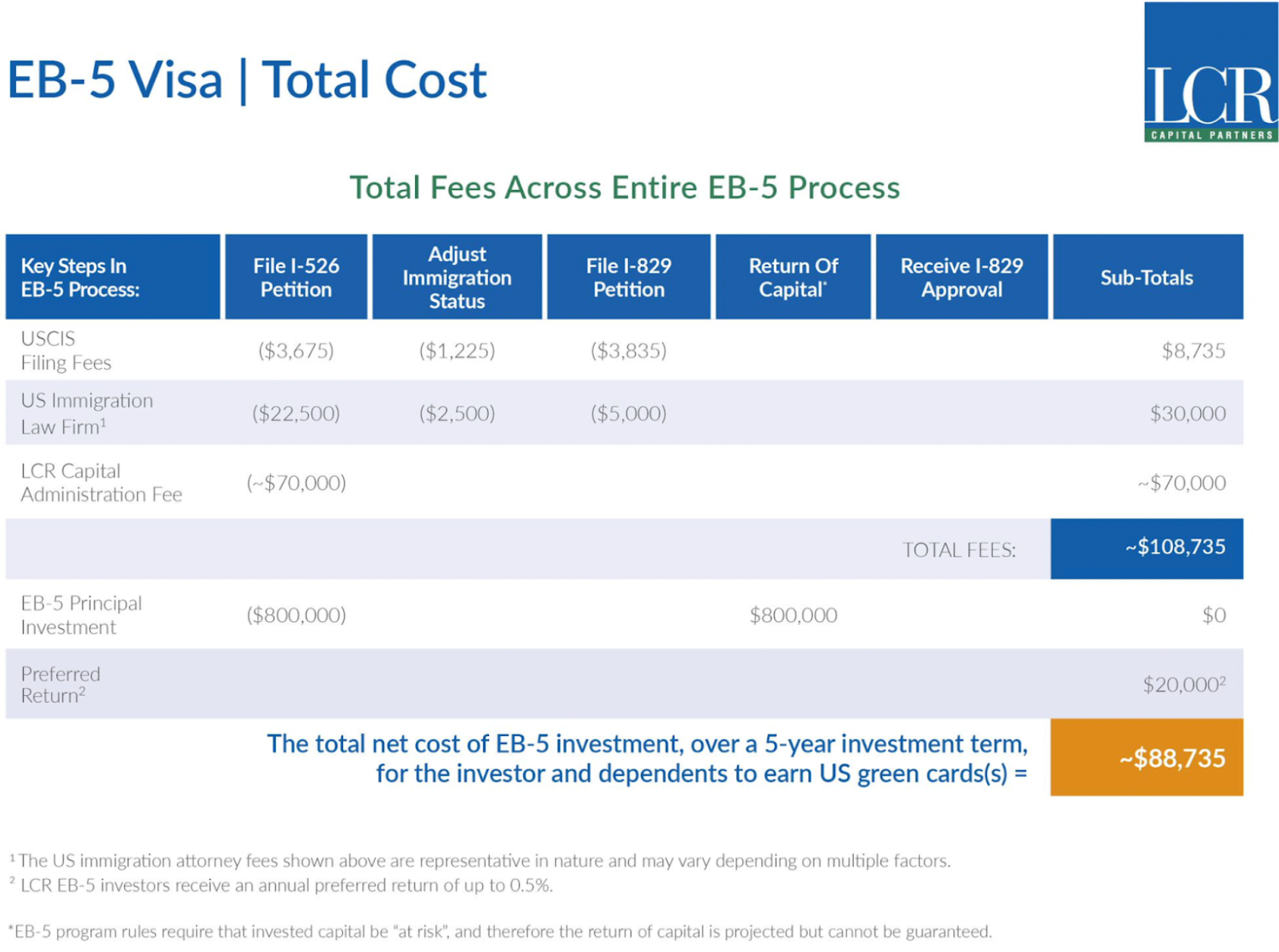Click the 'Receive I-829 Approval' column header
1279x952 pixels.
coord(962,277)
